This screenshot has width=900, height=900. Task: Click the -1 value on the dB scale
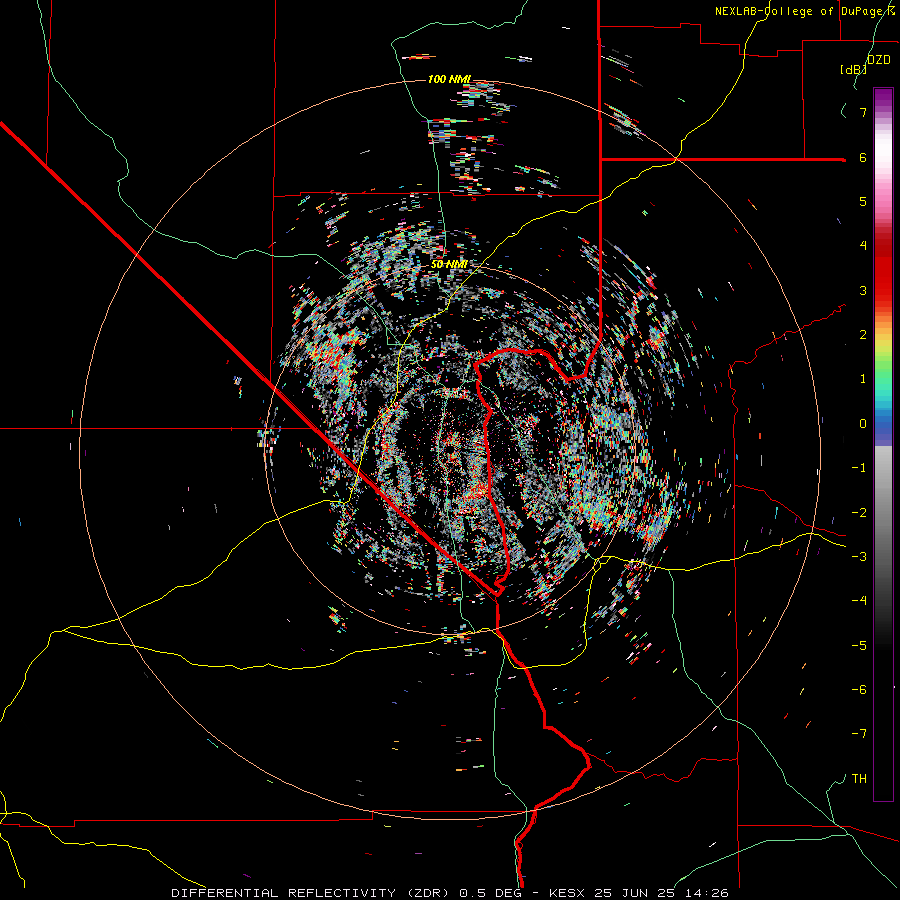(x=859, y=468)
